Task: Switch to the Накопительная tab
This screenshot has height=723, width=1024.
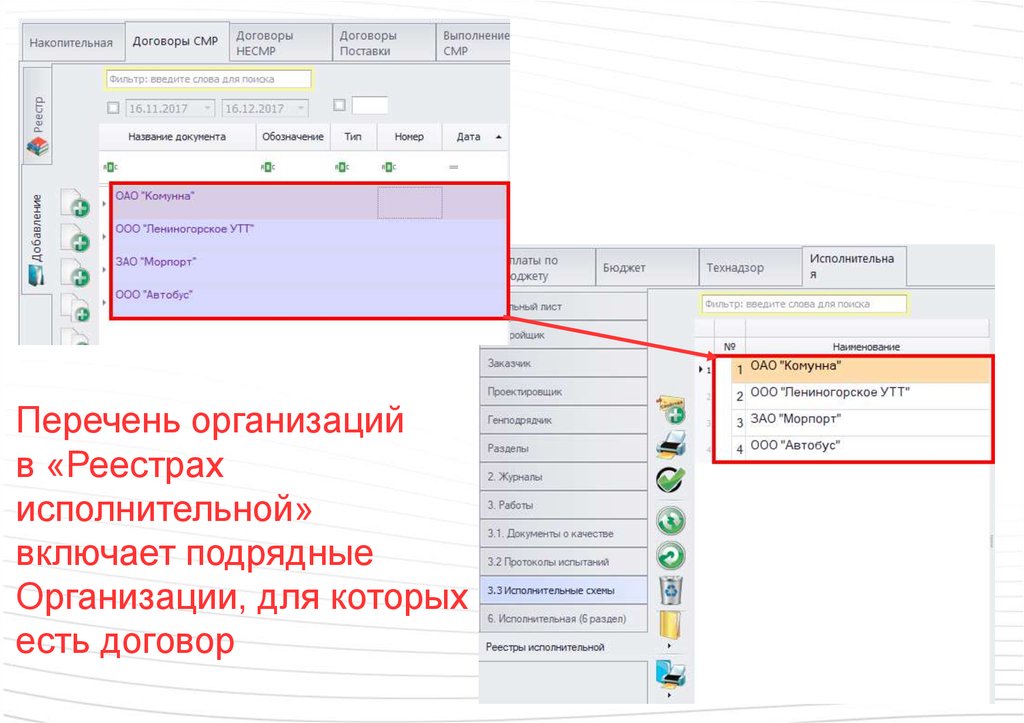Action: [x=72, y=42]
